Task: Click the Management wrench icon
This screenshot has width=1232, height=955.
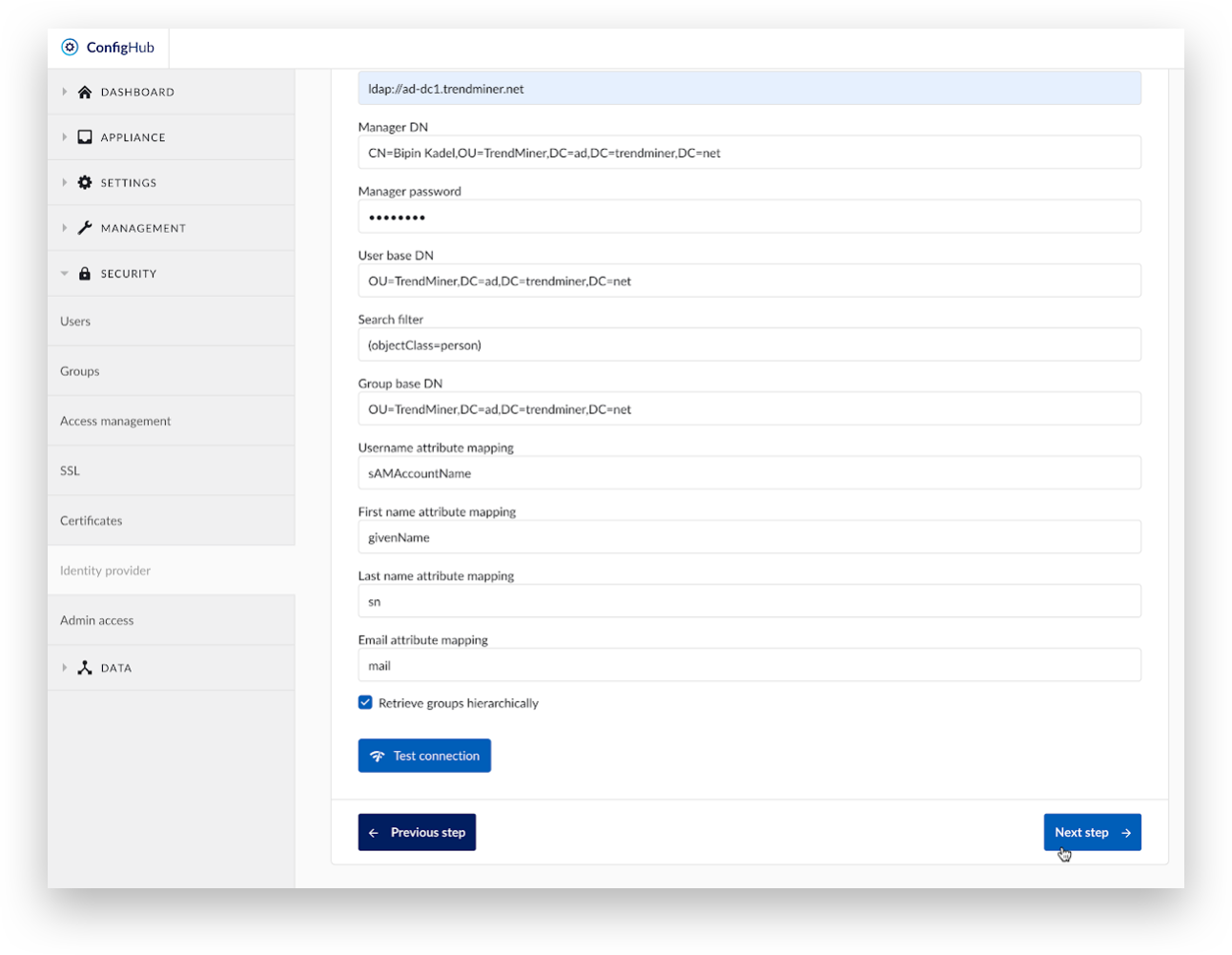Action: pyautogui.click(x=85, y=227)
